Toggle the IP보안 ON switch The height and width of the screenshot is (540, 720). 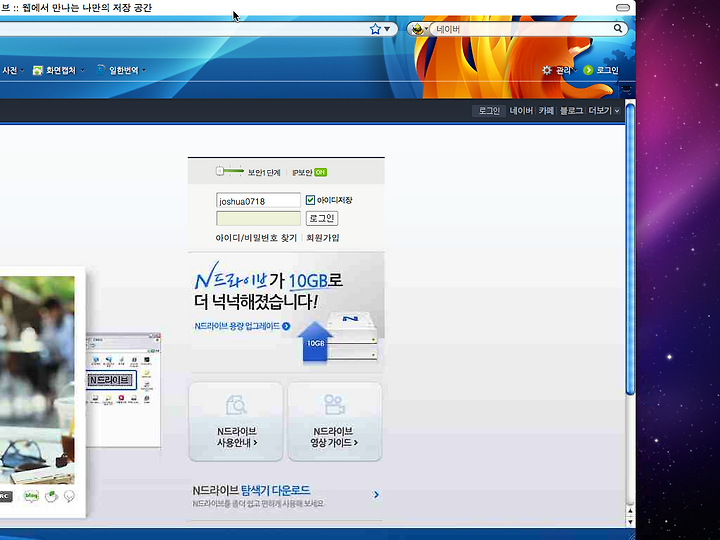pyautogui.click(x=321, y=172)
